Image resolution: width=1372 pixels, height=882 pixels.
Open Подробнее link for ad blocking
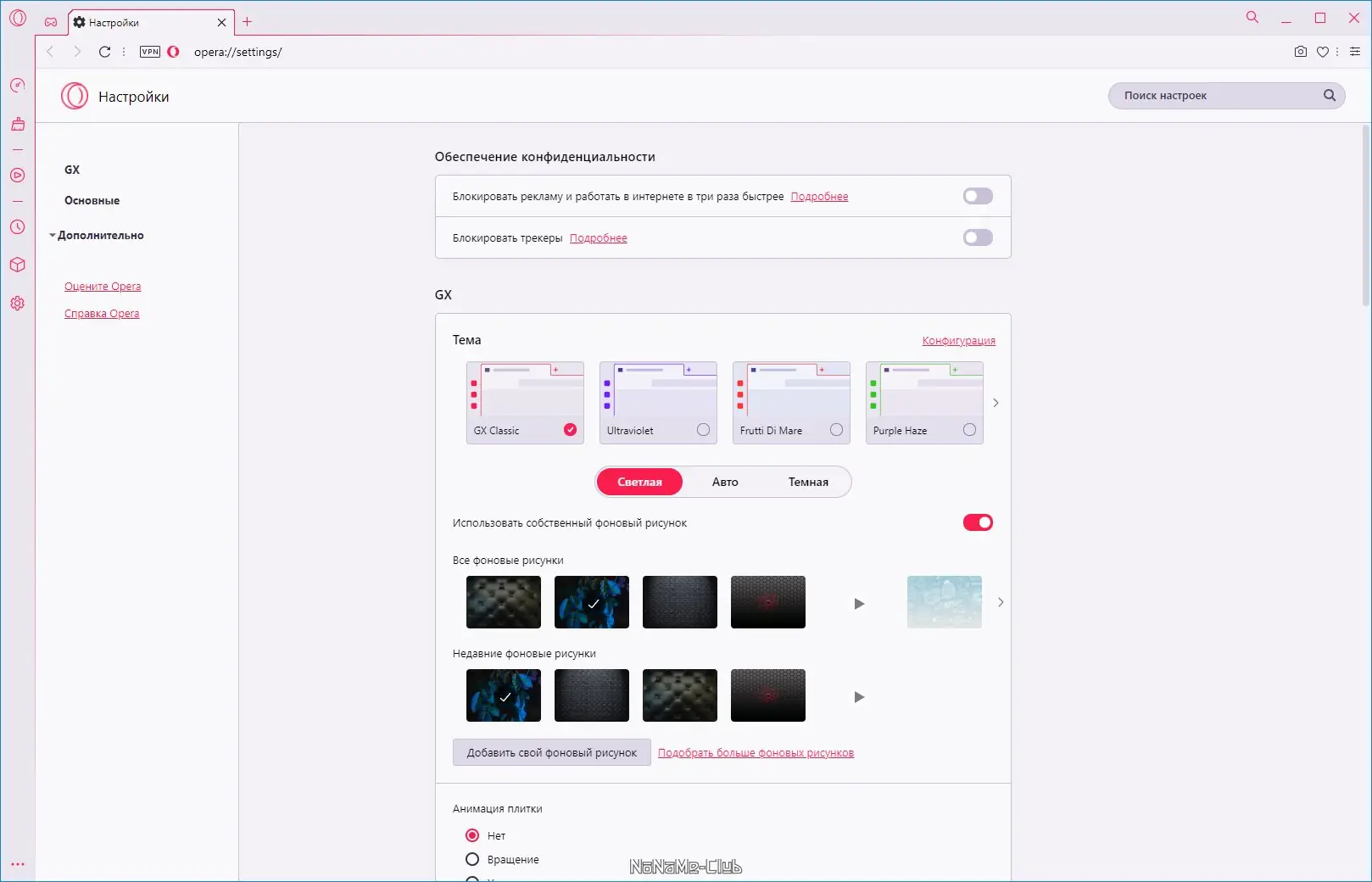pos(819,197)
